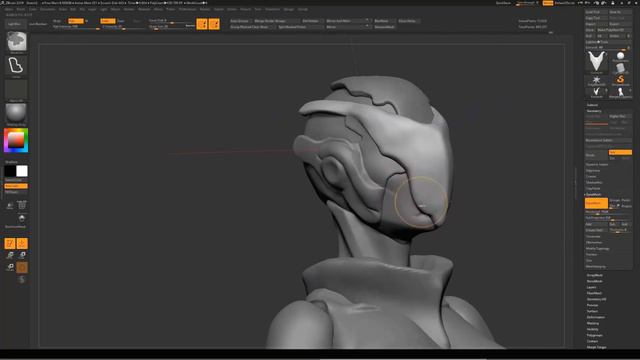The width and height of the screenshot is (640, 360).
Task: Open the Alpha menu
Action: point(9,9)
